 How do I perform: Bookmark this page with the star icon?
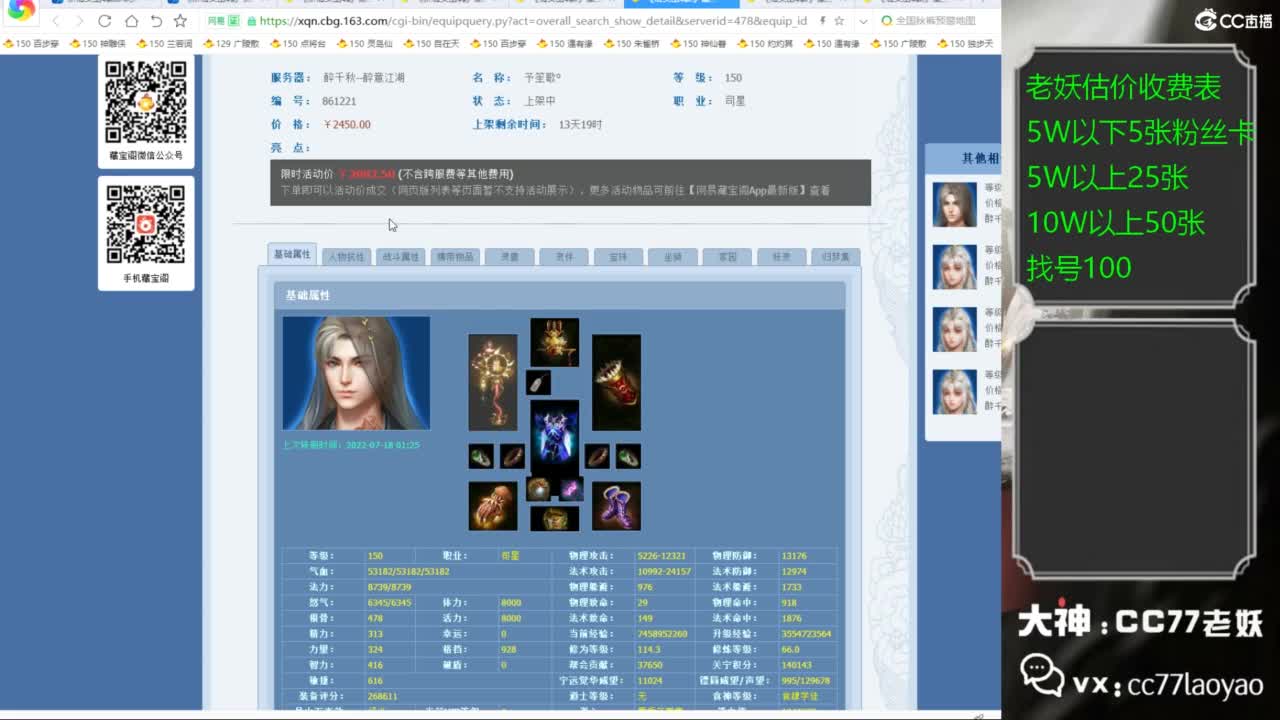pyautogui.click(x=180, y=21)
